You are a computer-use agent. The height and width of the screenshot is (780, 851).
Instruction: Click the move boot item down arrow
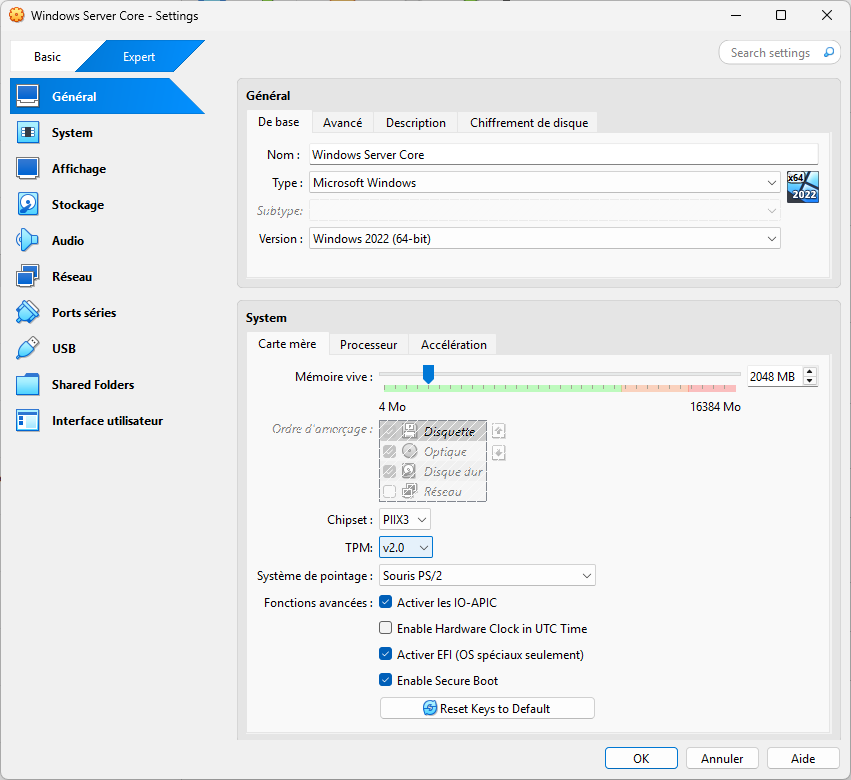coord(498,452)
